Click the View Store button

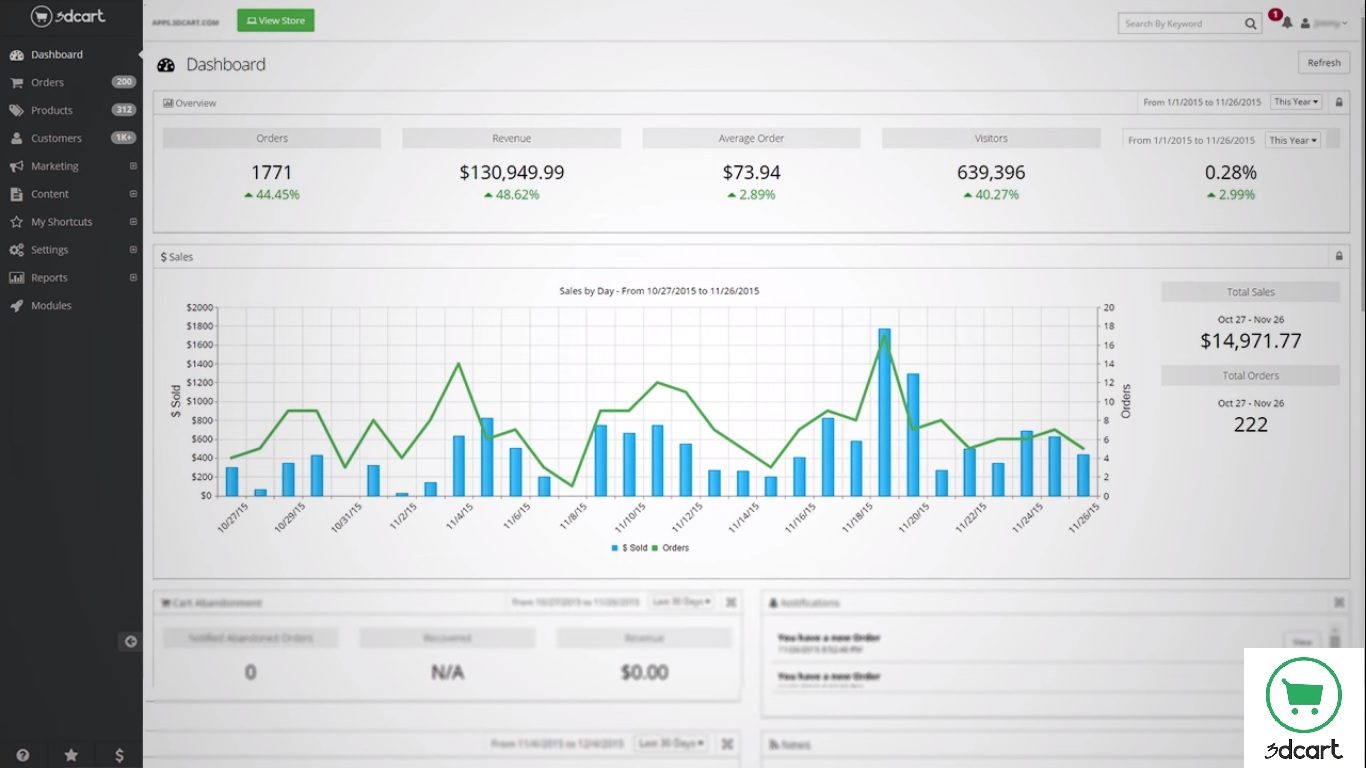[x=275, y=19]
